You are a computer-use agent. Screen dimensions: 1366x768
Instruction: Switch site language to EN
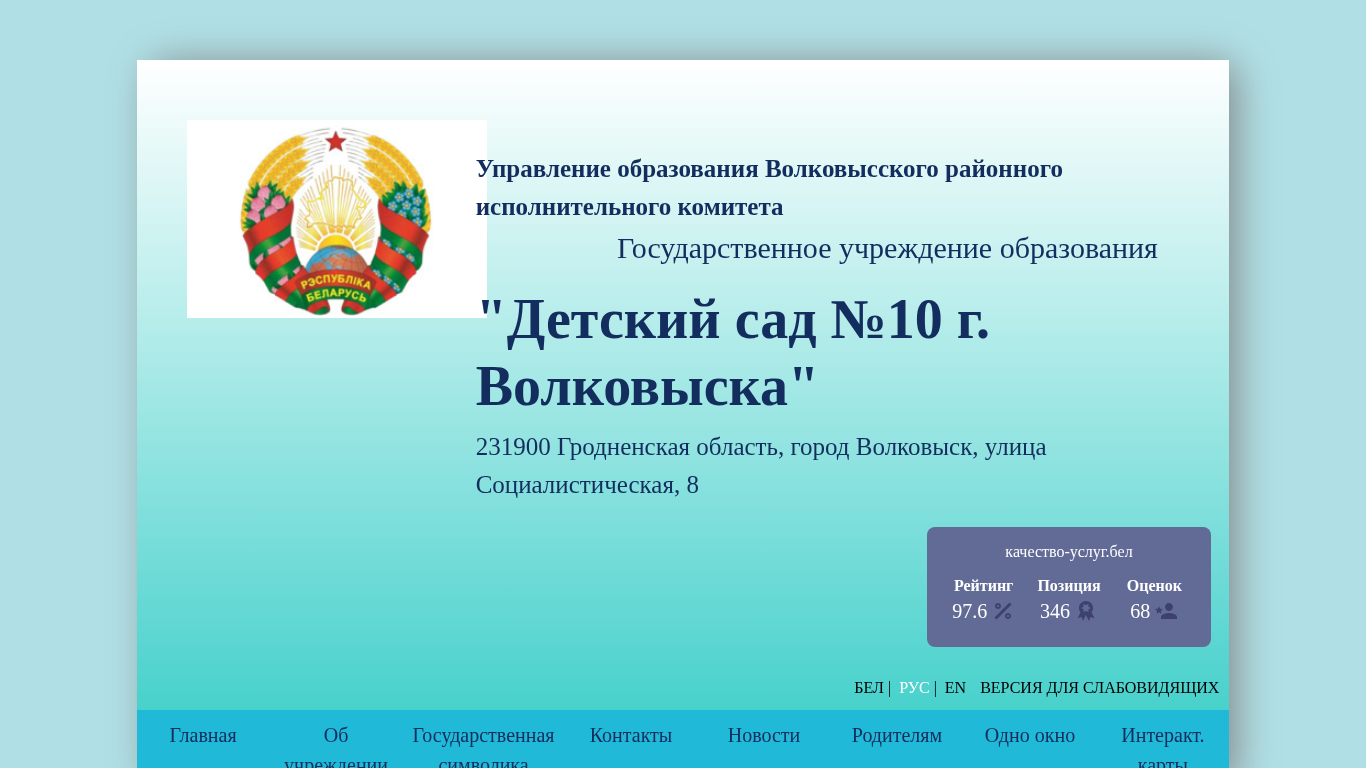[x=955, y=688]
